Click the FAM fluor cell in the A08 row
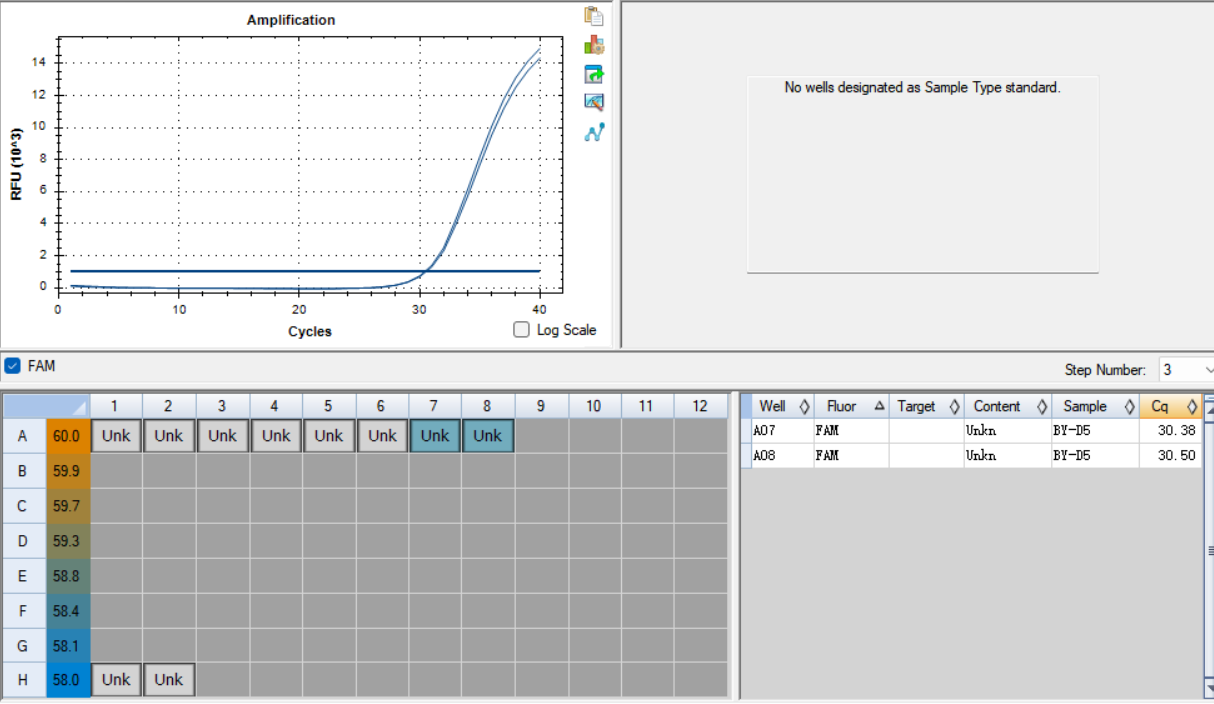Screen dimensions: 1214x704 point(851,455)
